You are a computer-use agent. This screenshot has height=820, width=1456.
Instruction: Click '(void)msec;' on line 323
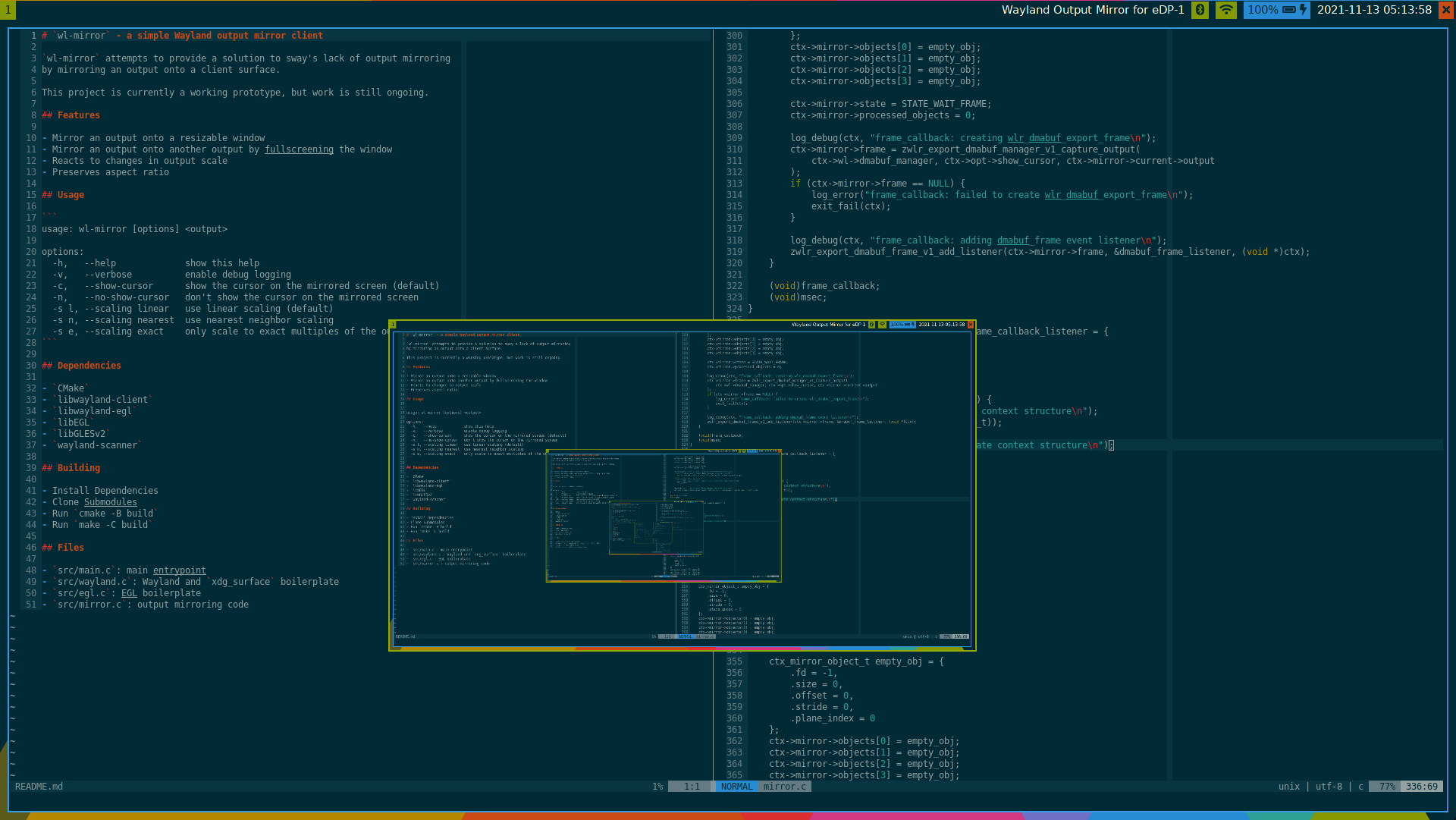[798, 297]
